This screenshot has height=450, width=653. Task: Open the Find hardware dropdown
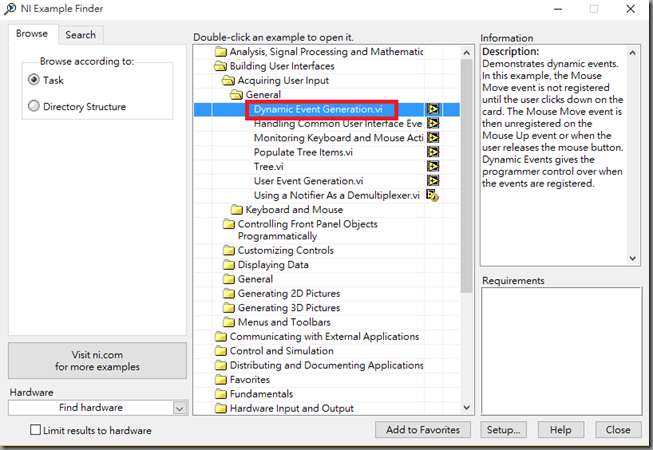(x=179, y=408)
